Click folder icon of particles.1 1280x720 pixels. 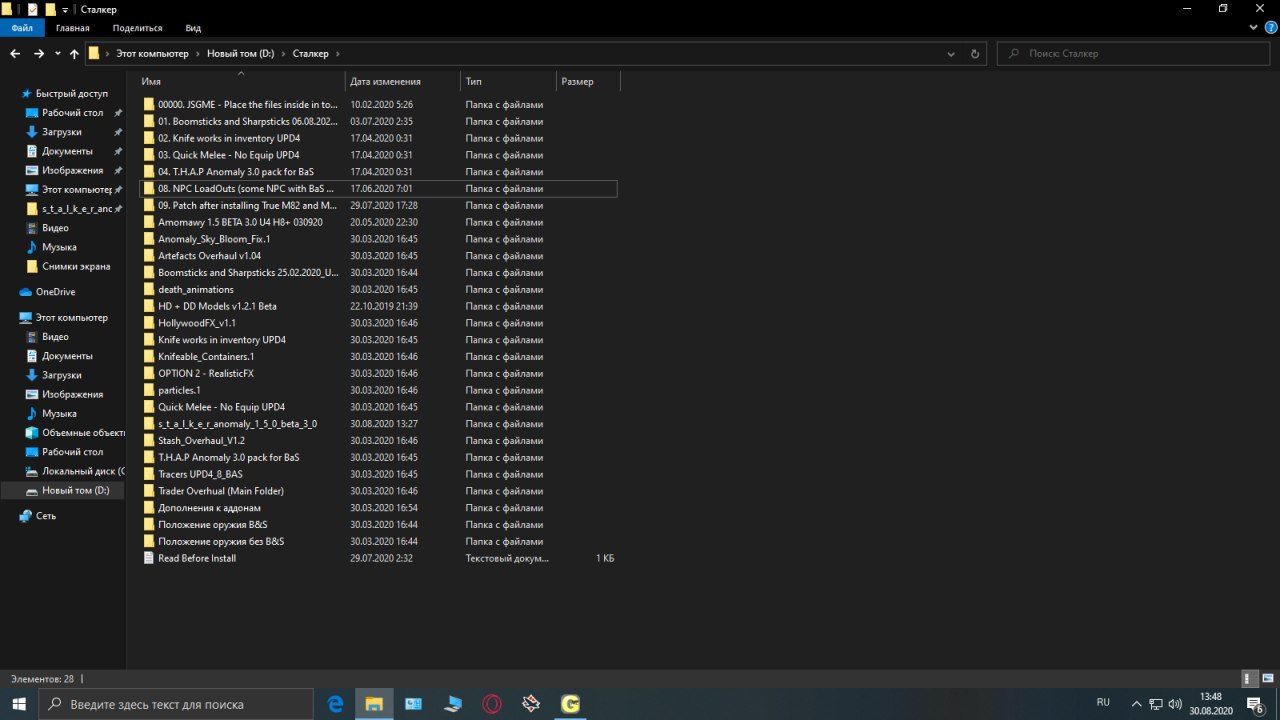point(149,390)
